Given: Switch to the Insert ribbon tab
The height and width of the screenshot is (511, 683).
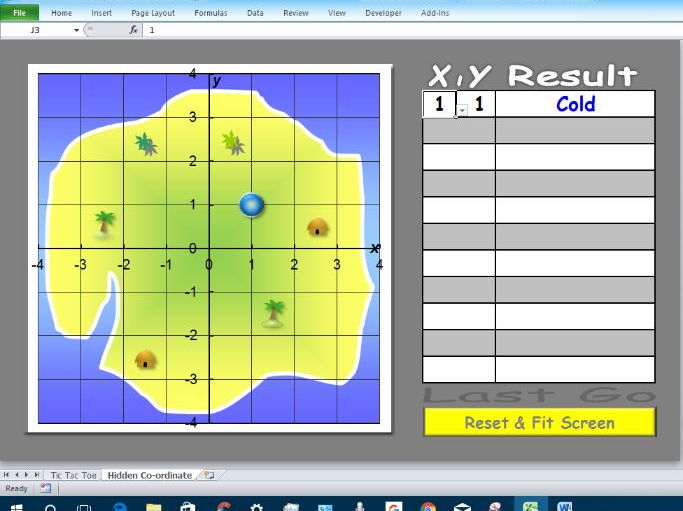Looking at the screenshot, I should tap(101, 13).
